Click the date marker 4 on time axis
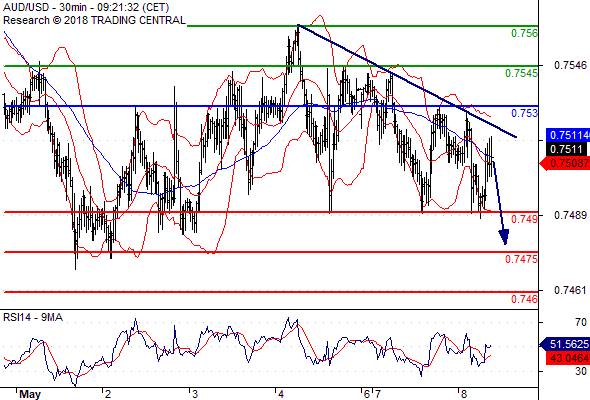This screenshot has height=400, width=590. click(x=281, y=394)
